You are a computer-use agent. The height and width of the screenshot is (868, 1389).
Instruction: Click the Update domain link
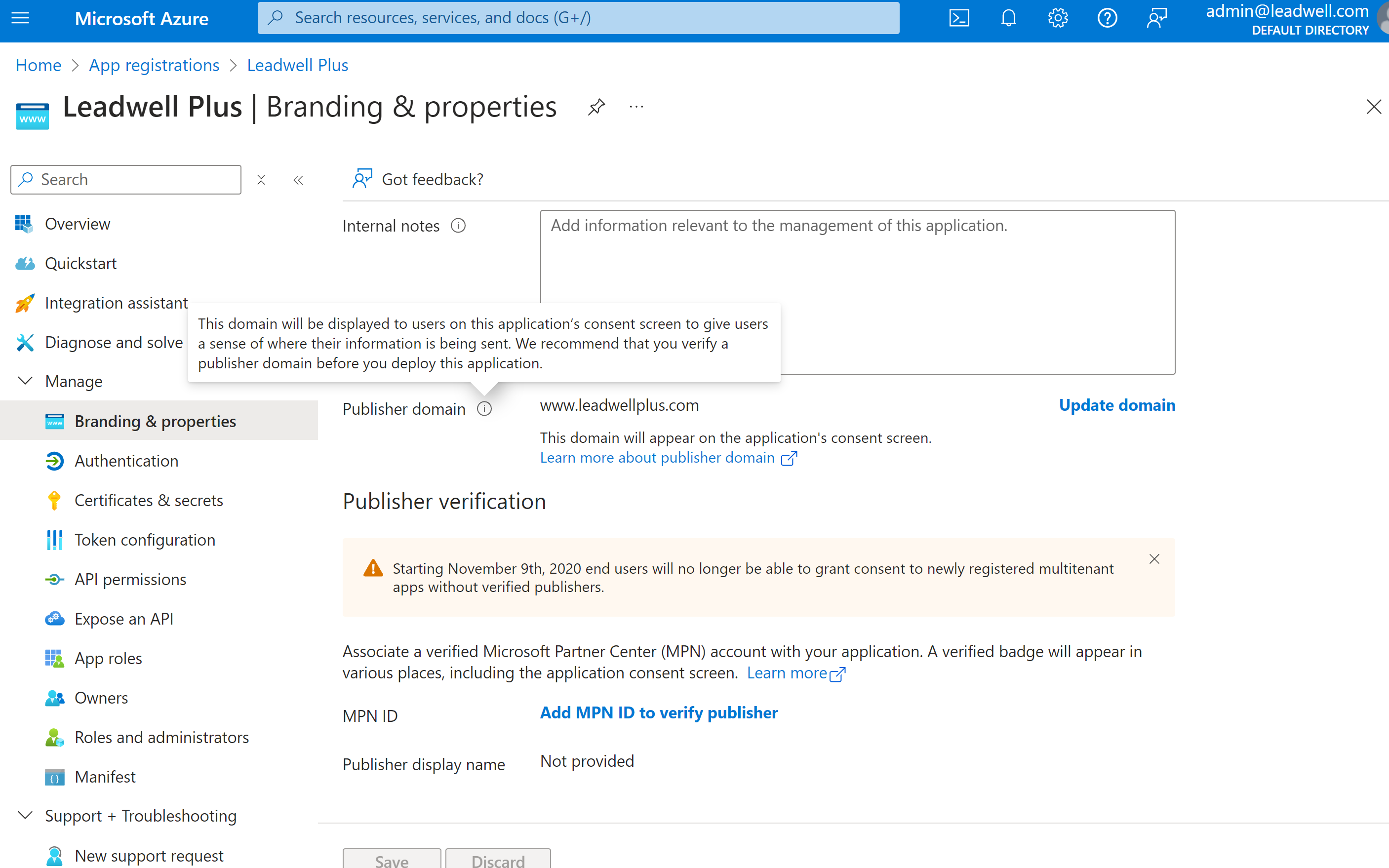coord(1117,405)
